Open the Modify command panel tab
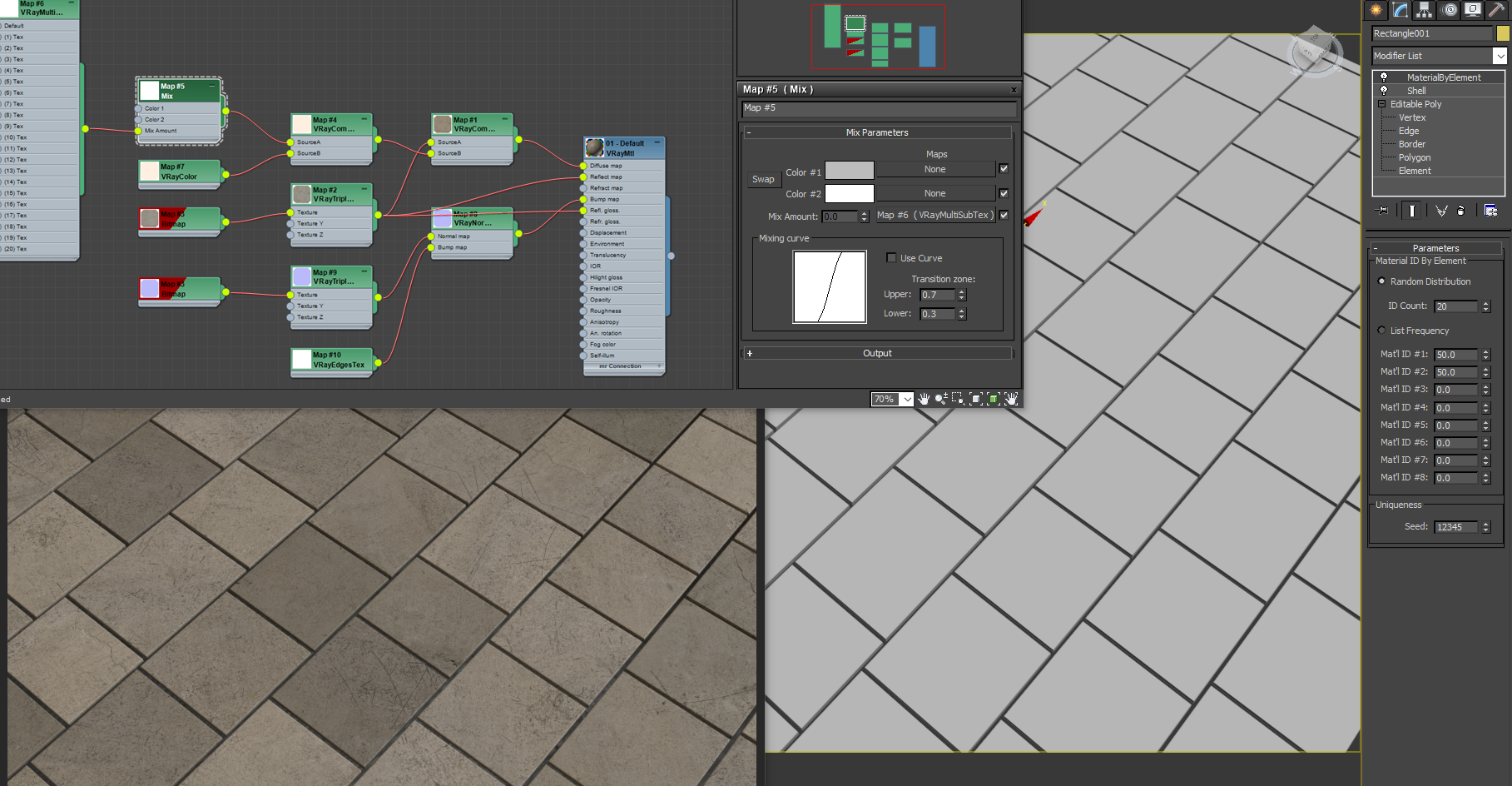This screenshot has height=786, width=1512. pos(1400,10)
